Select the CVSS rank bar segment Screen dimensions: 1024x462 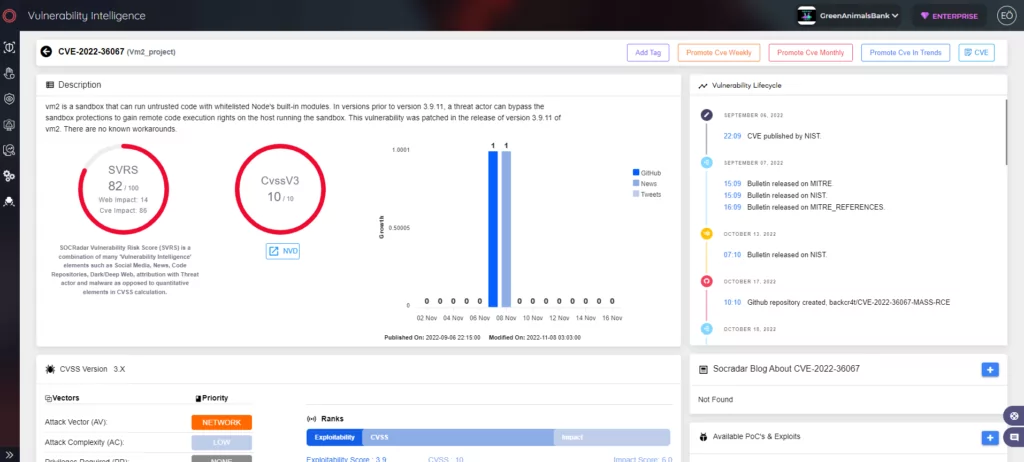tap(458, 437)
